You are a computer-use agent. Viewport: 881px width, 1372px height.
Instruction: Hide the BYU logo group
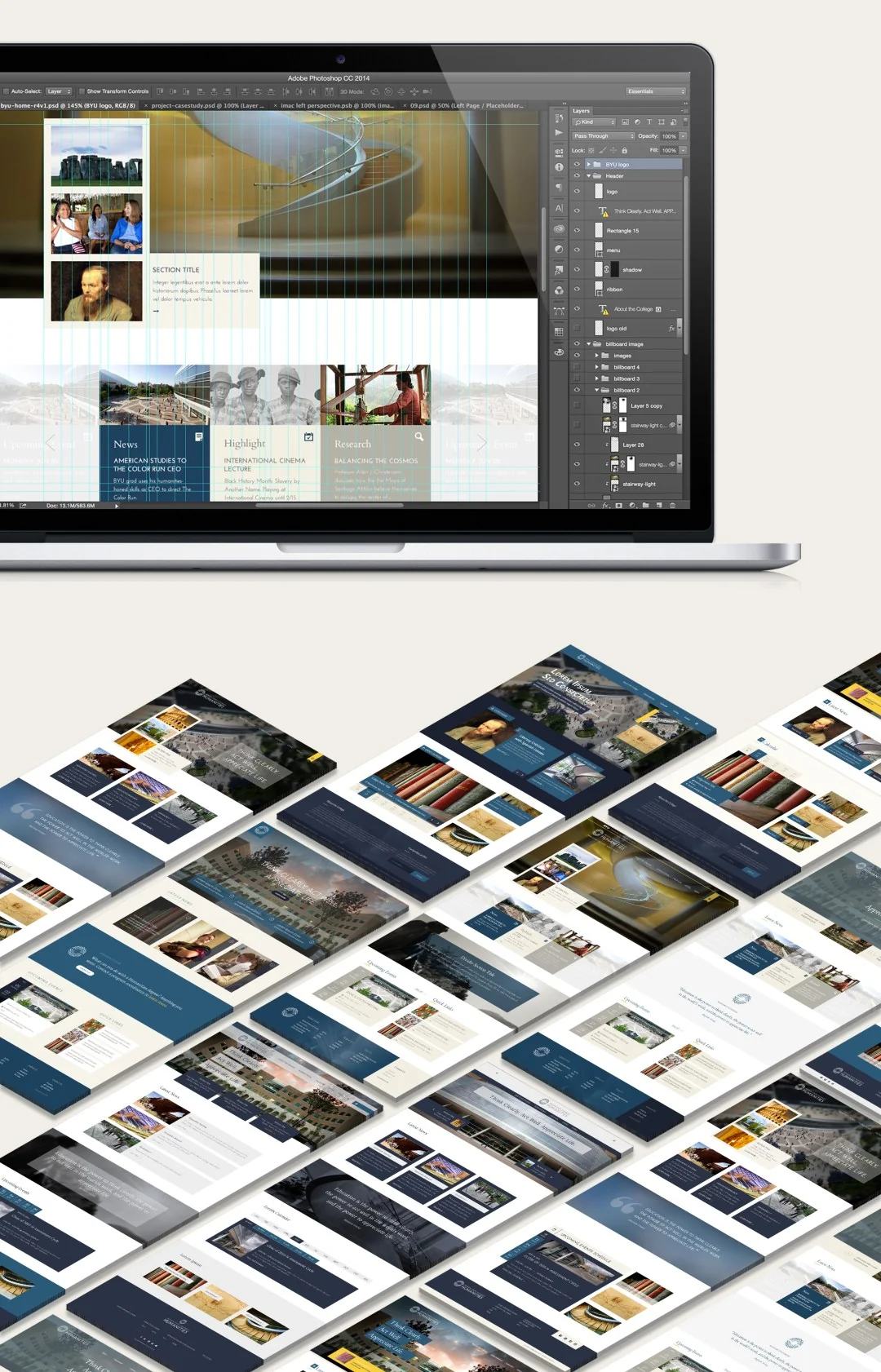point(577,164)
